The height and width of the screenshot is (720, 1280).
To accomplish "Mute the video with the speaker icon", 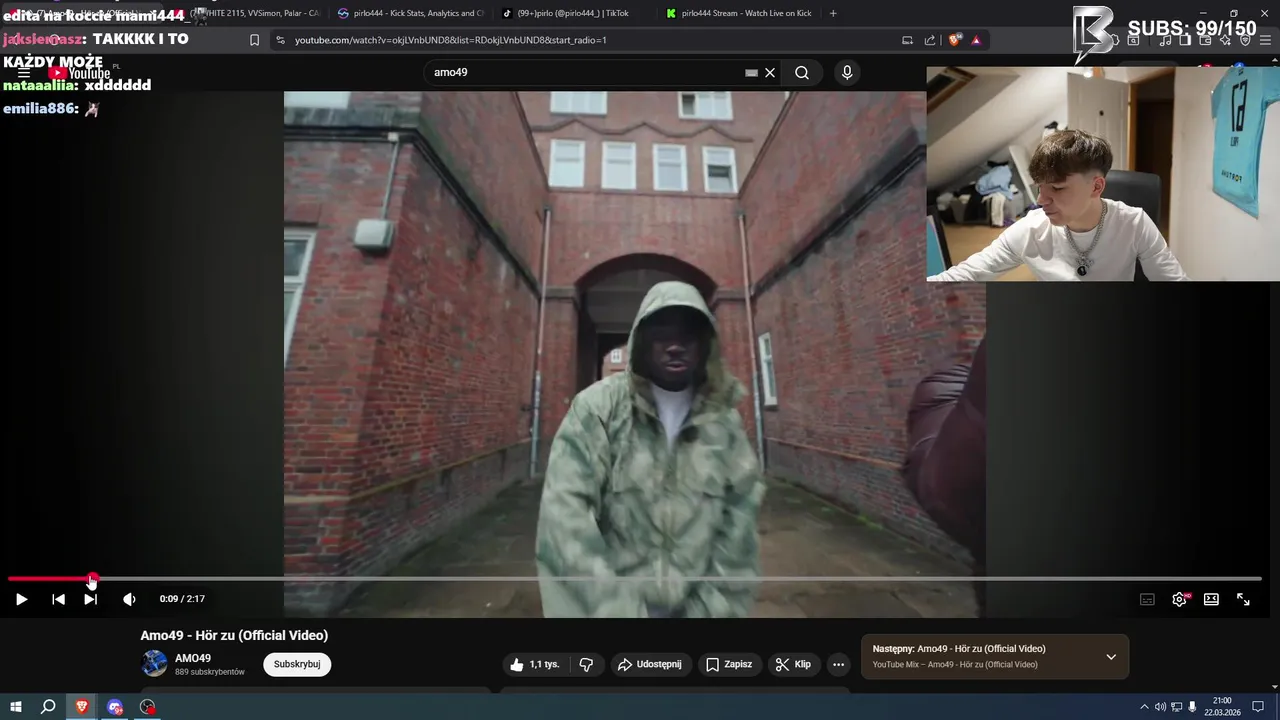I will click(x=129, y=599).
